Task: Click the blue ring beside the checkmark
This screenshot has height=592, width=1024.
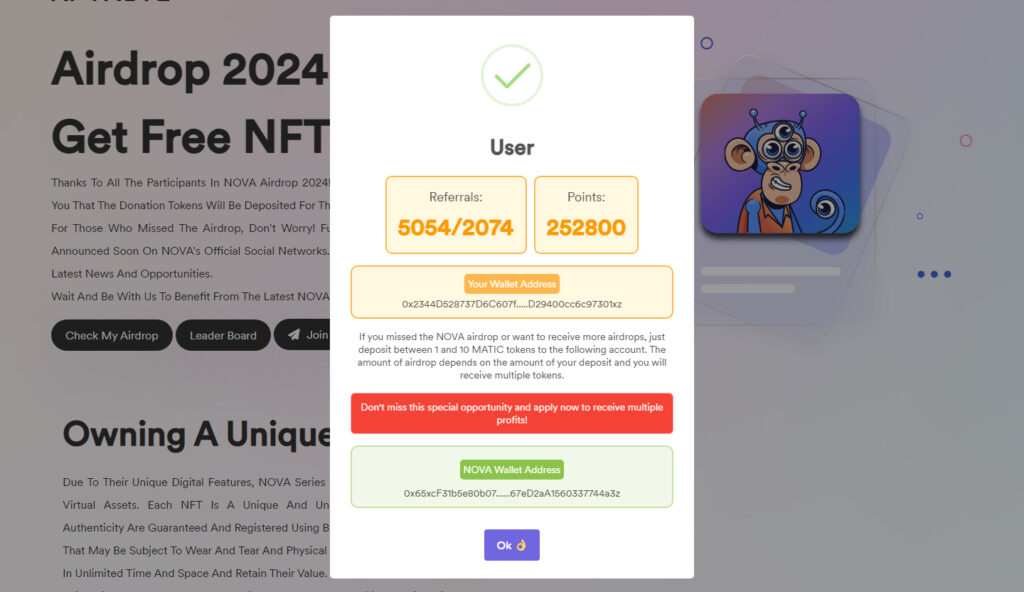Action: pyautogui.click(x=706, y=43)
